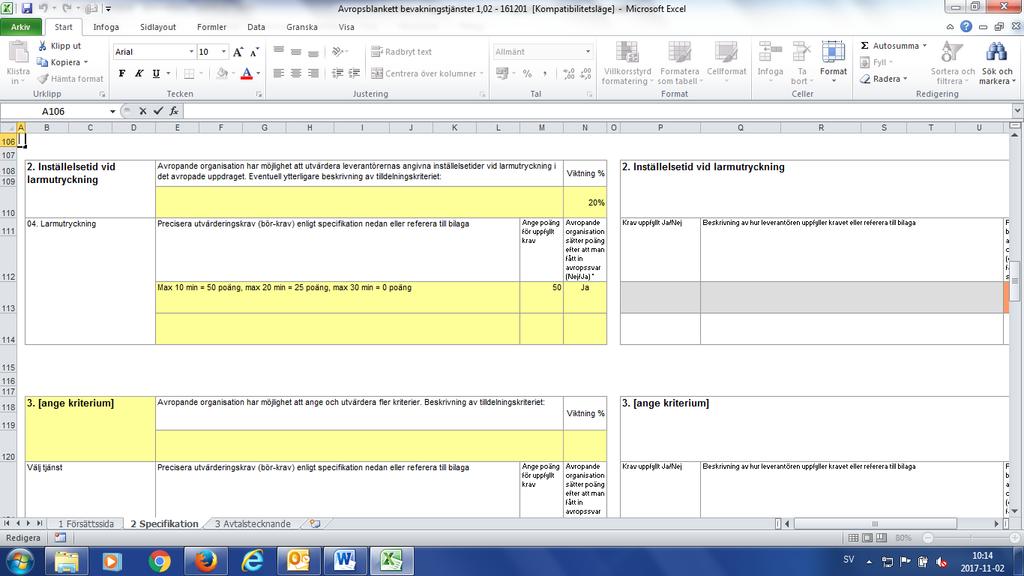Click Klipp ut (Cut) scissors icon
The height and width of the screenshot is (576, 1024).
(42, 46)
